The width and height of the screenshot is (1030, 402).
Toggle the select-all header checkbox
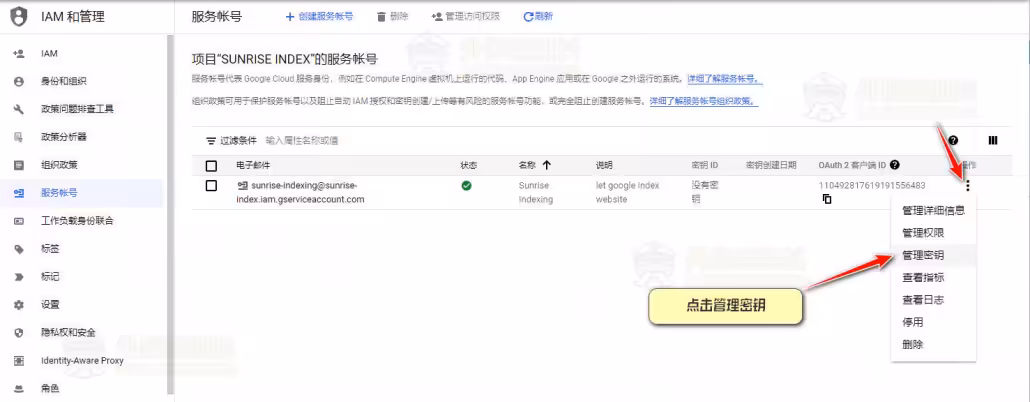point(211,166)
